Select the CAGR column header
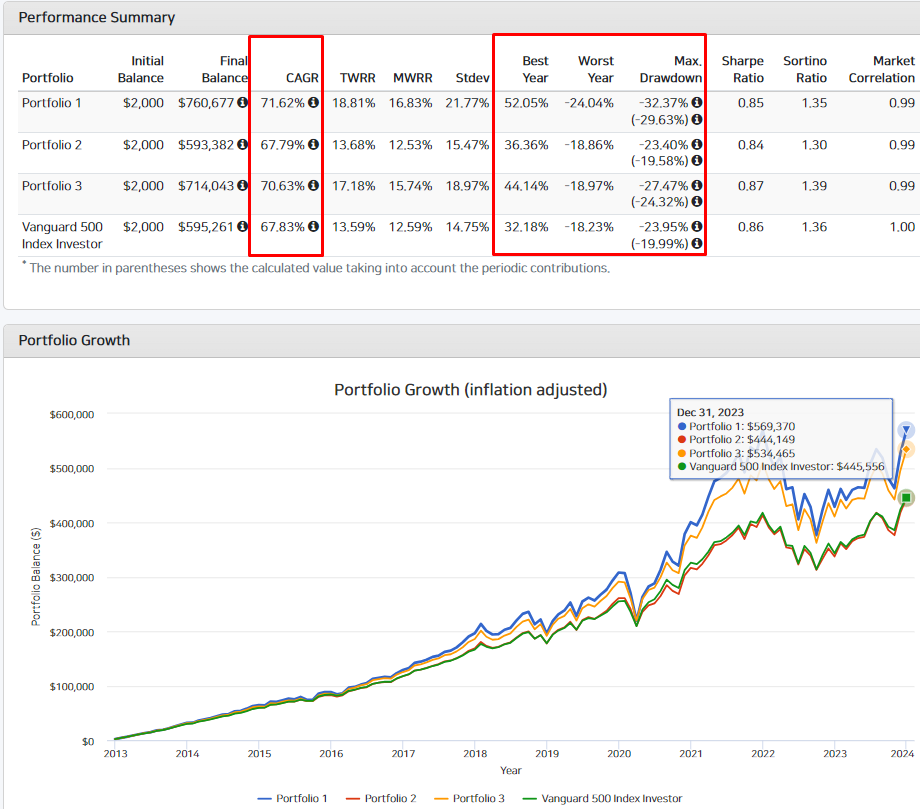This screenshot has height=809, width=920. 302,78
